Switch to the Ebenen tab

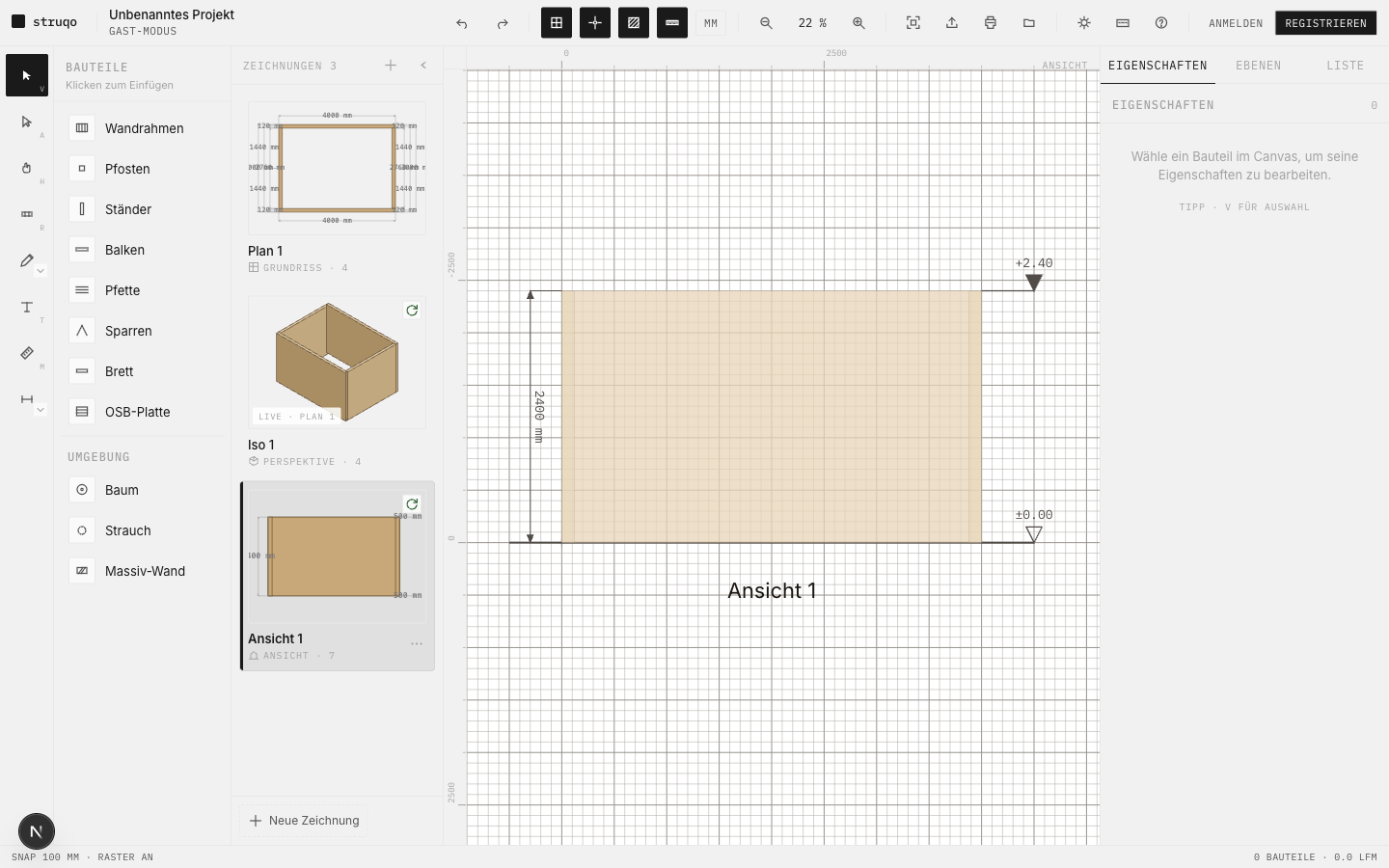[x=1259, y=66]
